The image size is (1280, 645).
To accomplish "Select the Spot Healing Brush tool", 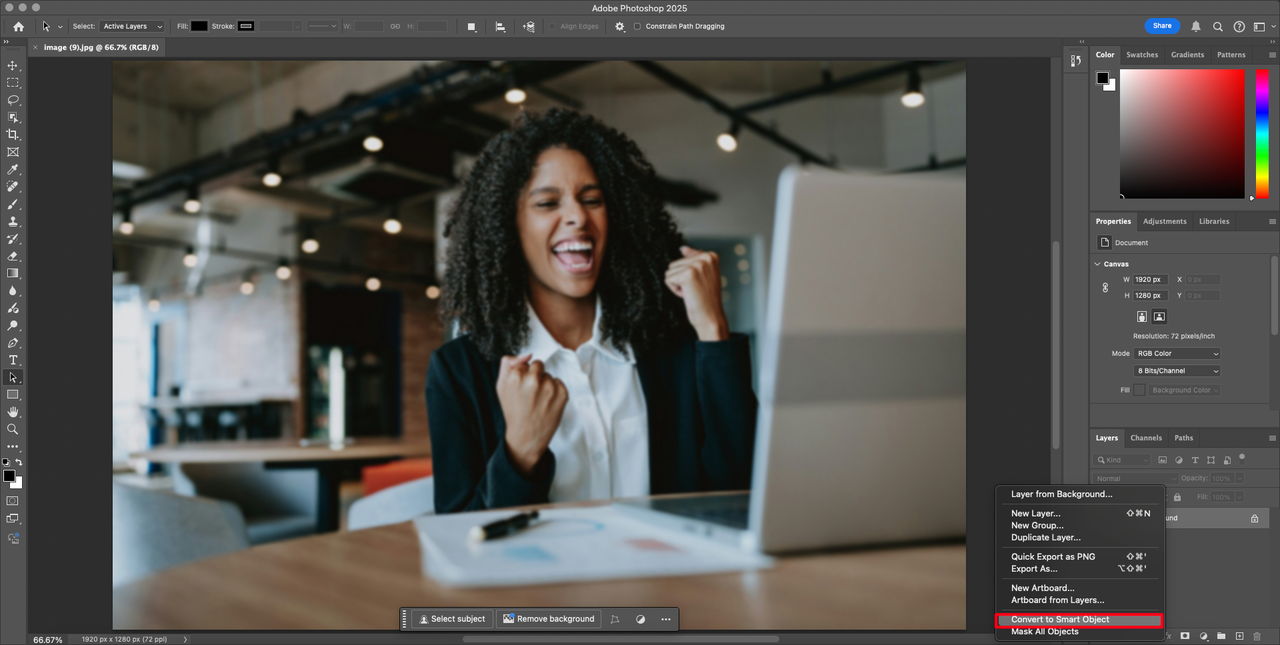I will tap(13, 187).
